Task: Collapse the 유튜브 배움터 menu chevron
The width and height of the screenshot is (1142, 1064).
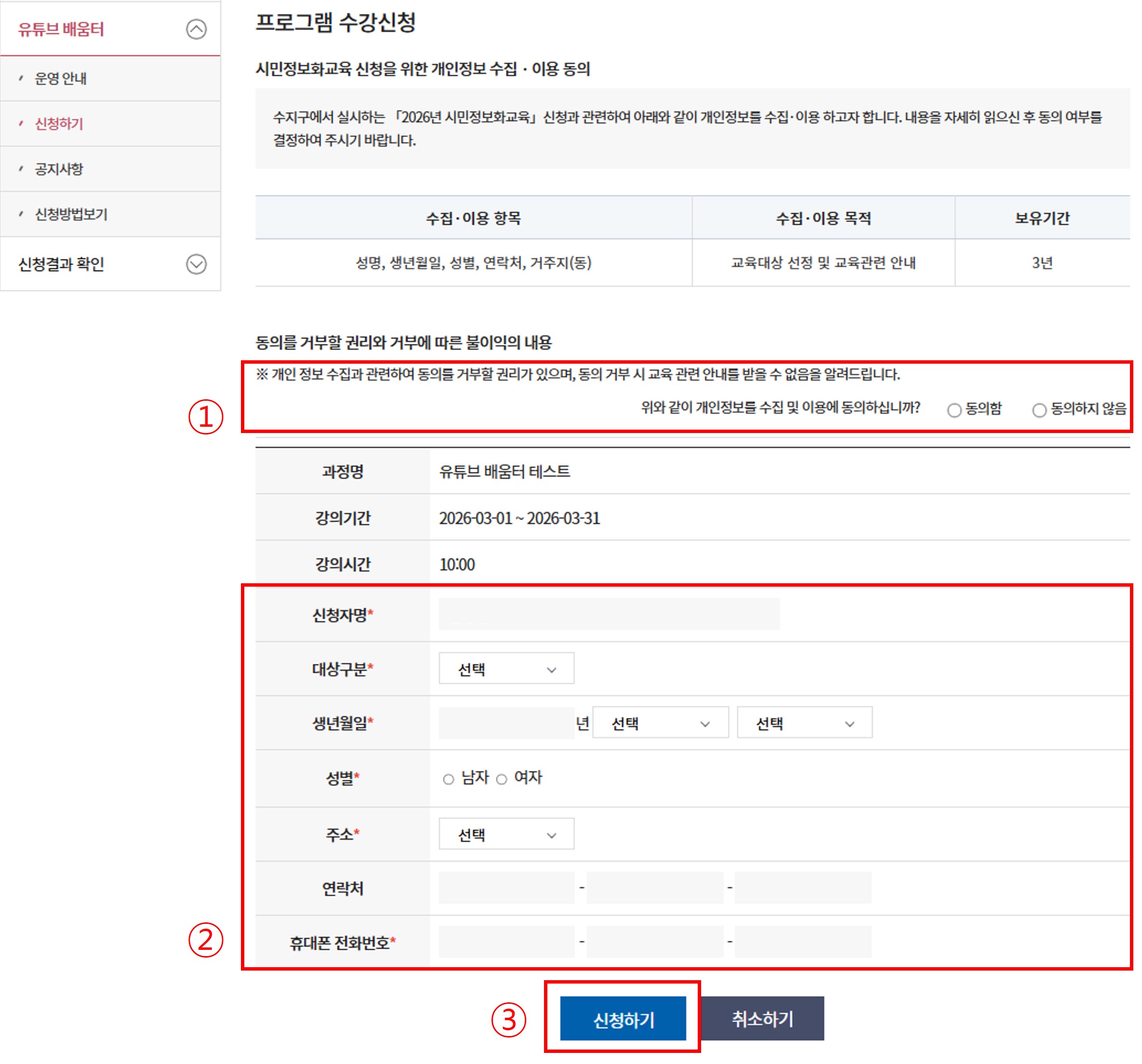Action: point(196,29)
